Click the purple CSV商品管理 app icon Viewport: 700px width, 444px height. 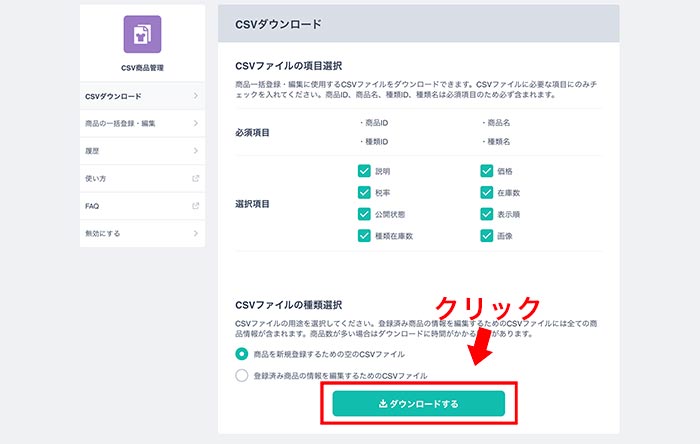click(142, 34)
